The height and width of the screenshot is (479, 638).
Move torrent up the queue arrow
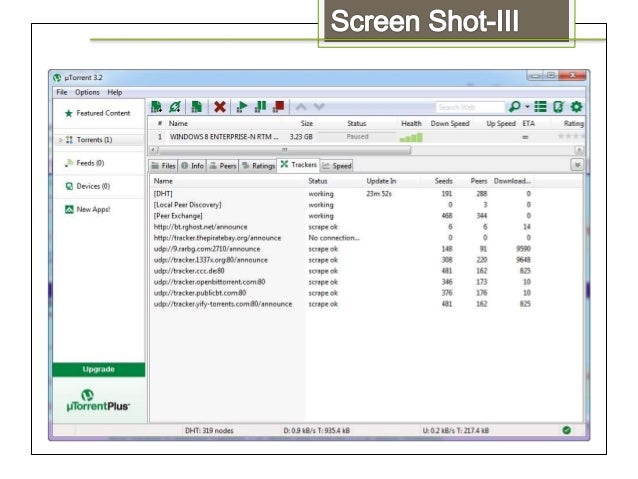click(301, 107)
